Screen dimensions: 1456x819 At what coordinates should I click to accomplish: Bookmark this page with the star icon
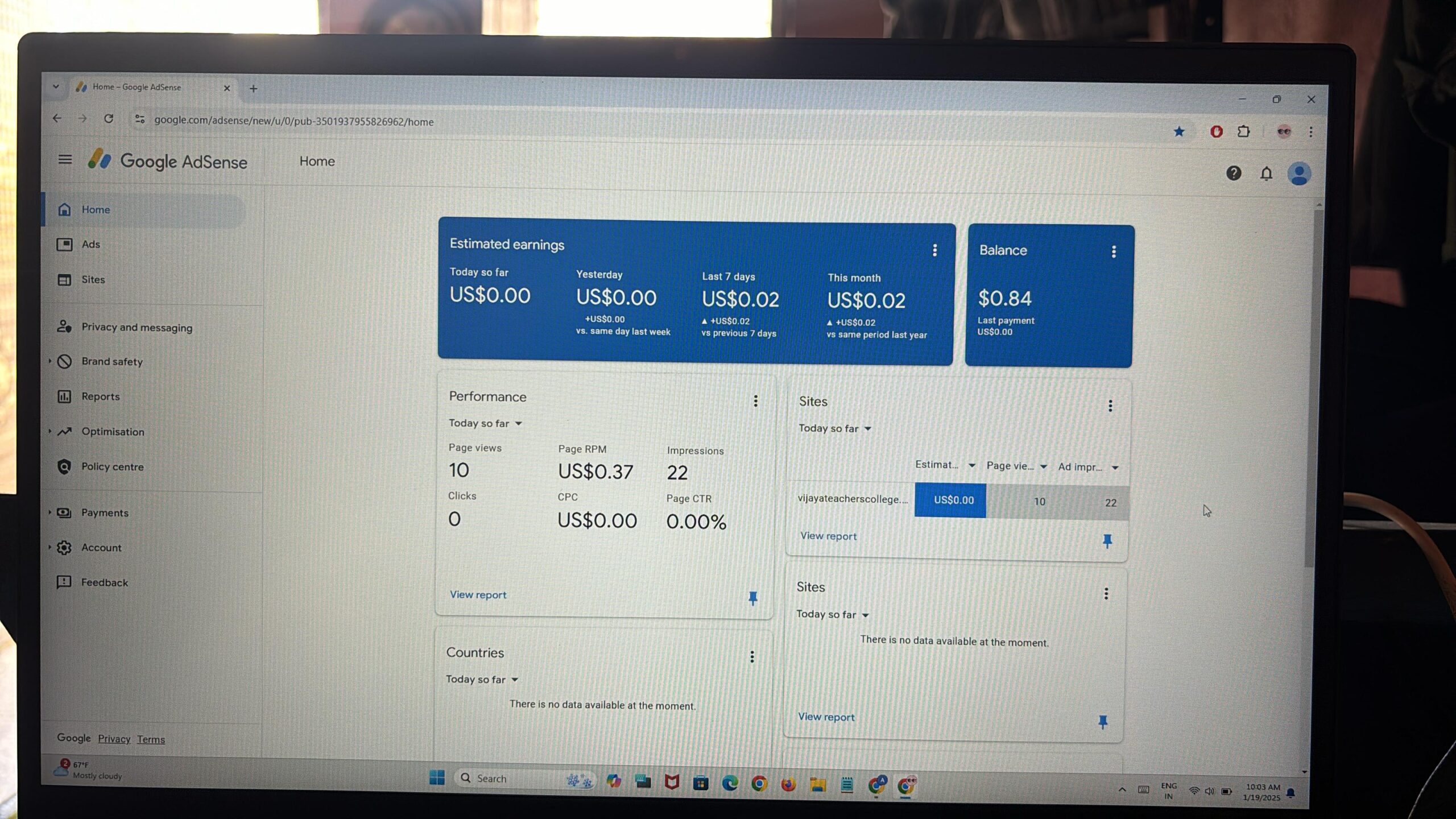click(x=1178, y=132)
